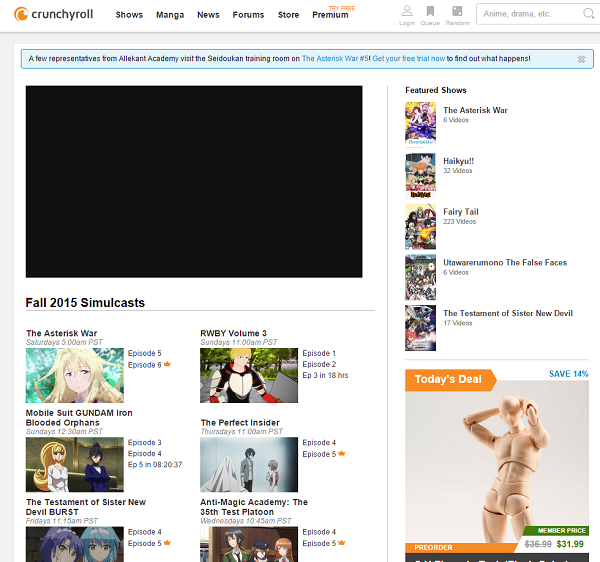Open the Haikyu!! featured poster
600x562 pixels.
[420, 176]
